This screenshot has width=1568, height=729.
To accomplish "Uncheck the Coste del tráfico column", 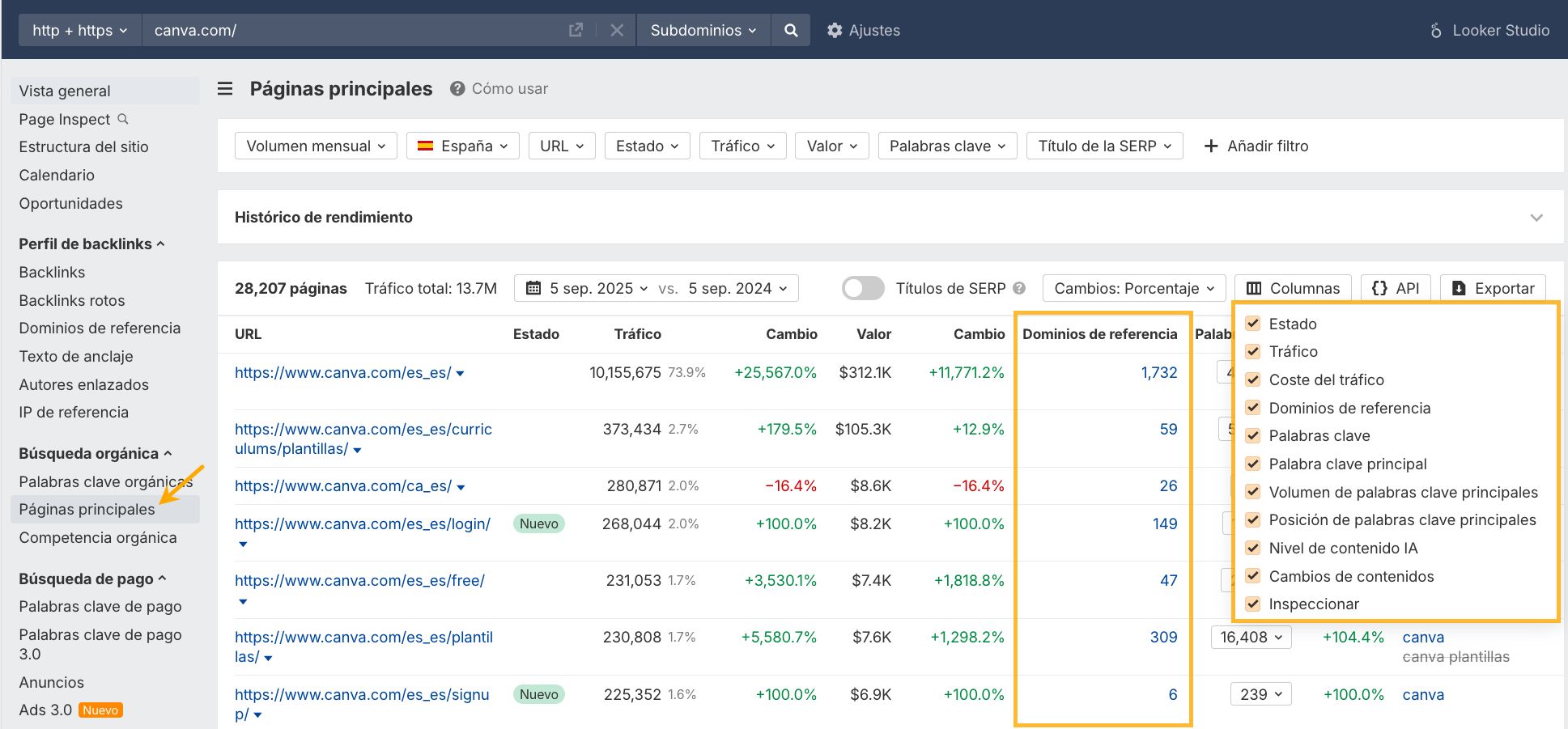I will coord(1253,379).
